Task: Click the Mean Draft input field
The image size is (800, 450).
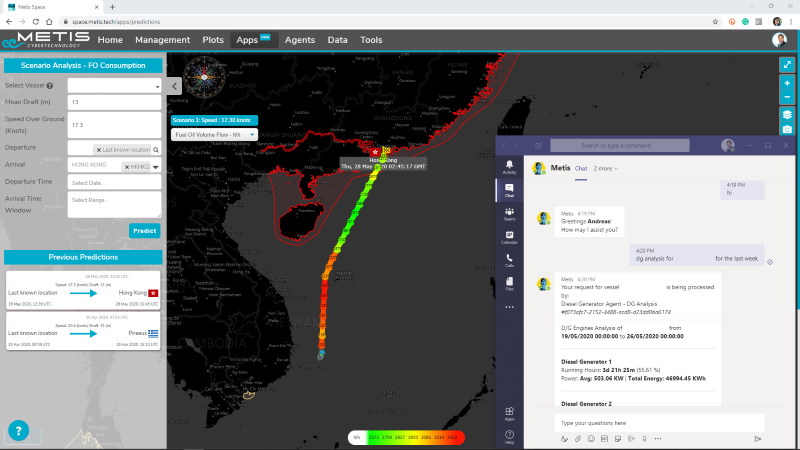Action: click(114, 102)
